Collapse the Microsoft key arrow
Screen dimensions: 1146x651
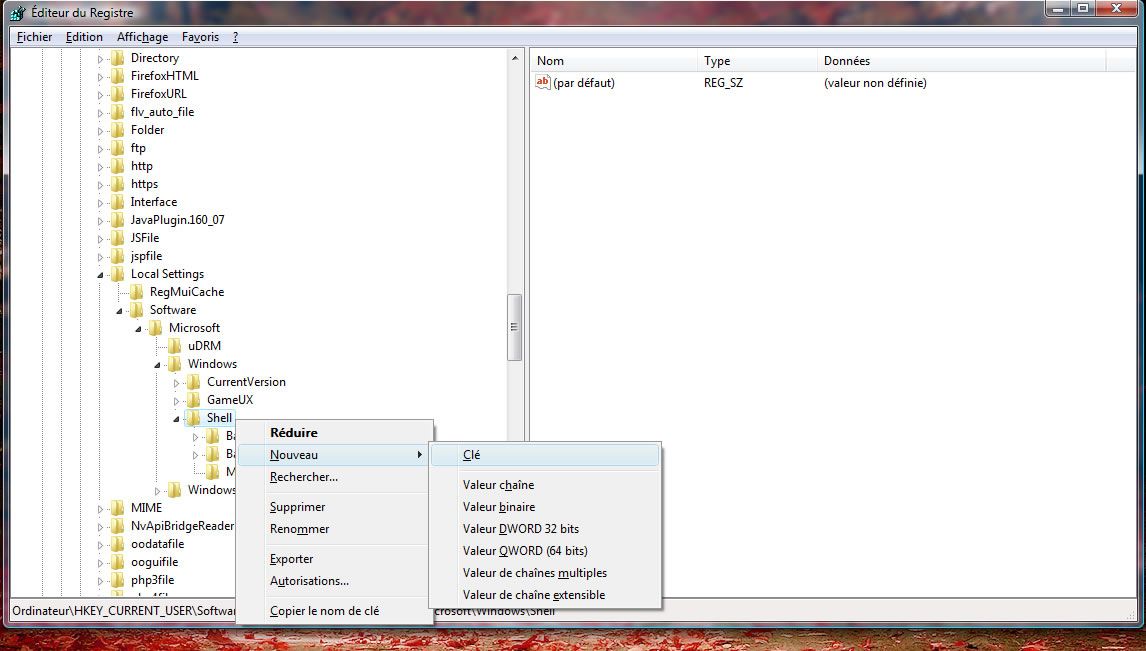point(138,330)
